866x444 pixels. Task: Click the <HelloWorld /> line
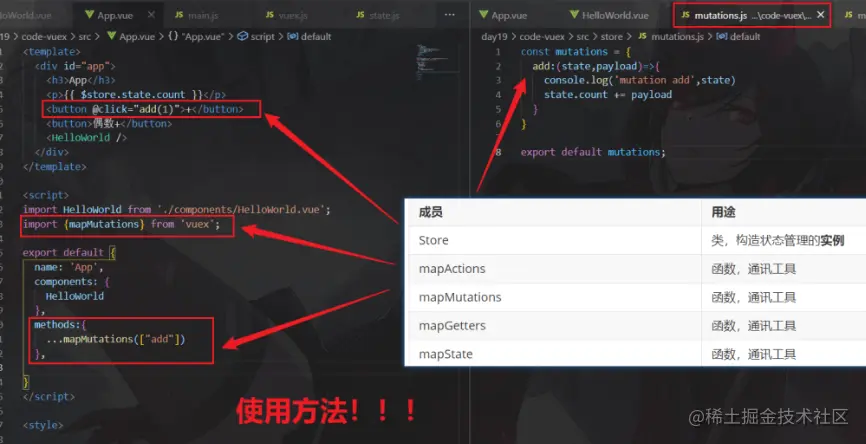pyautogui.click(x=86, y=138)
